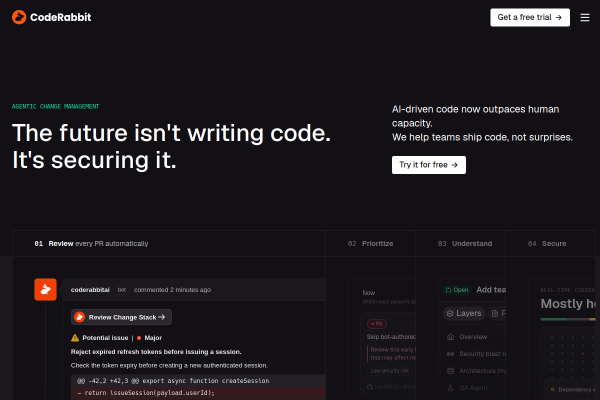Select the 01 Review tab
The height and width of the screenshot is (400, 600).
point(169,244)
